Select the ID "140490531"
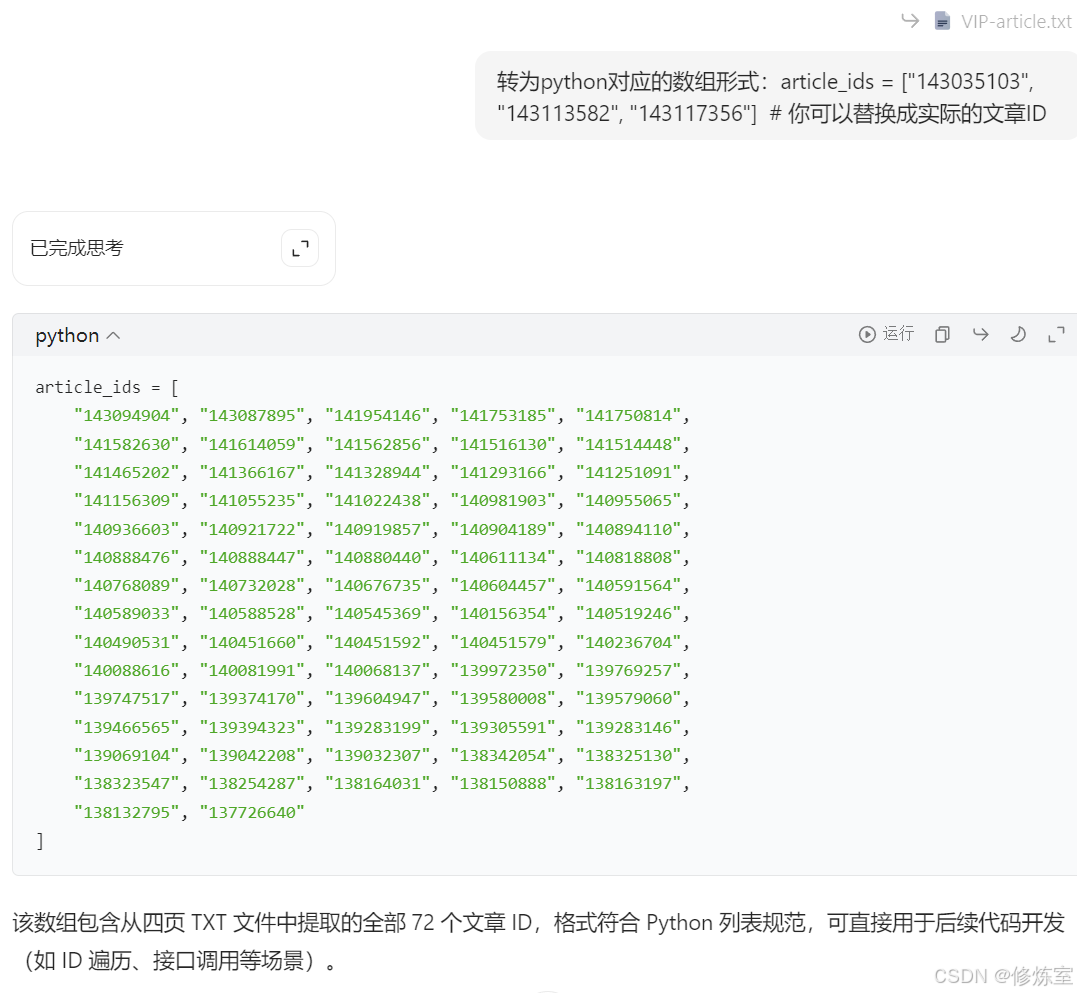The image size is (1077, 993). [127, 643]
